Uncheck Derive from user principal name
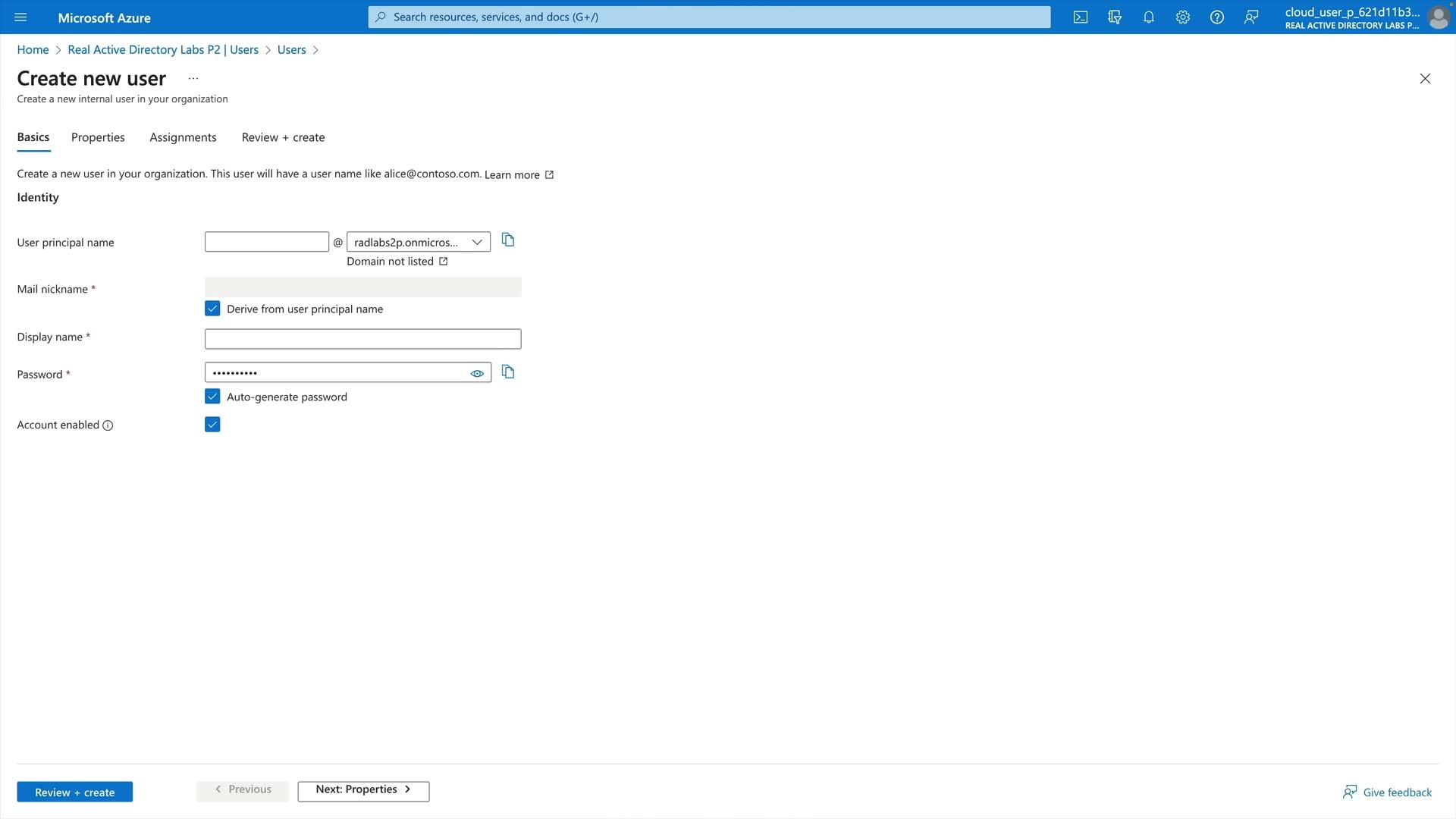This screenshot has width=1456, height=819. [x=212, y=309]
